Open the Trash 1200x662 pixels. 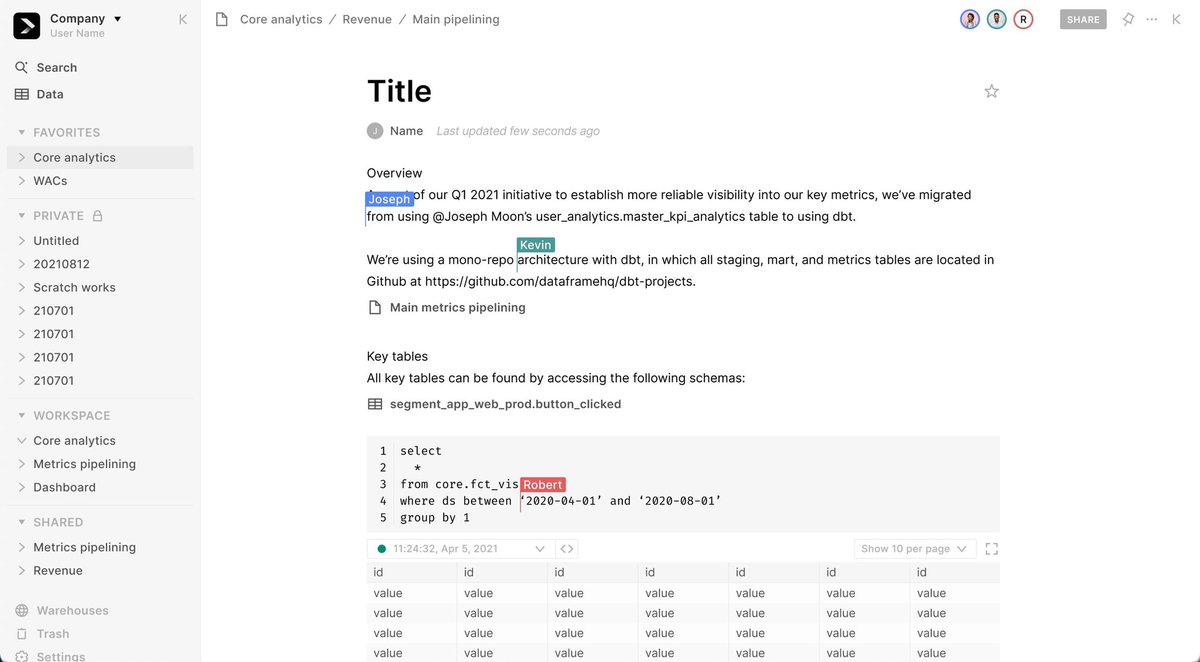coord(52,633)
